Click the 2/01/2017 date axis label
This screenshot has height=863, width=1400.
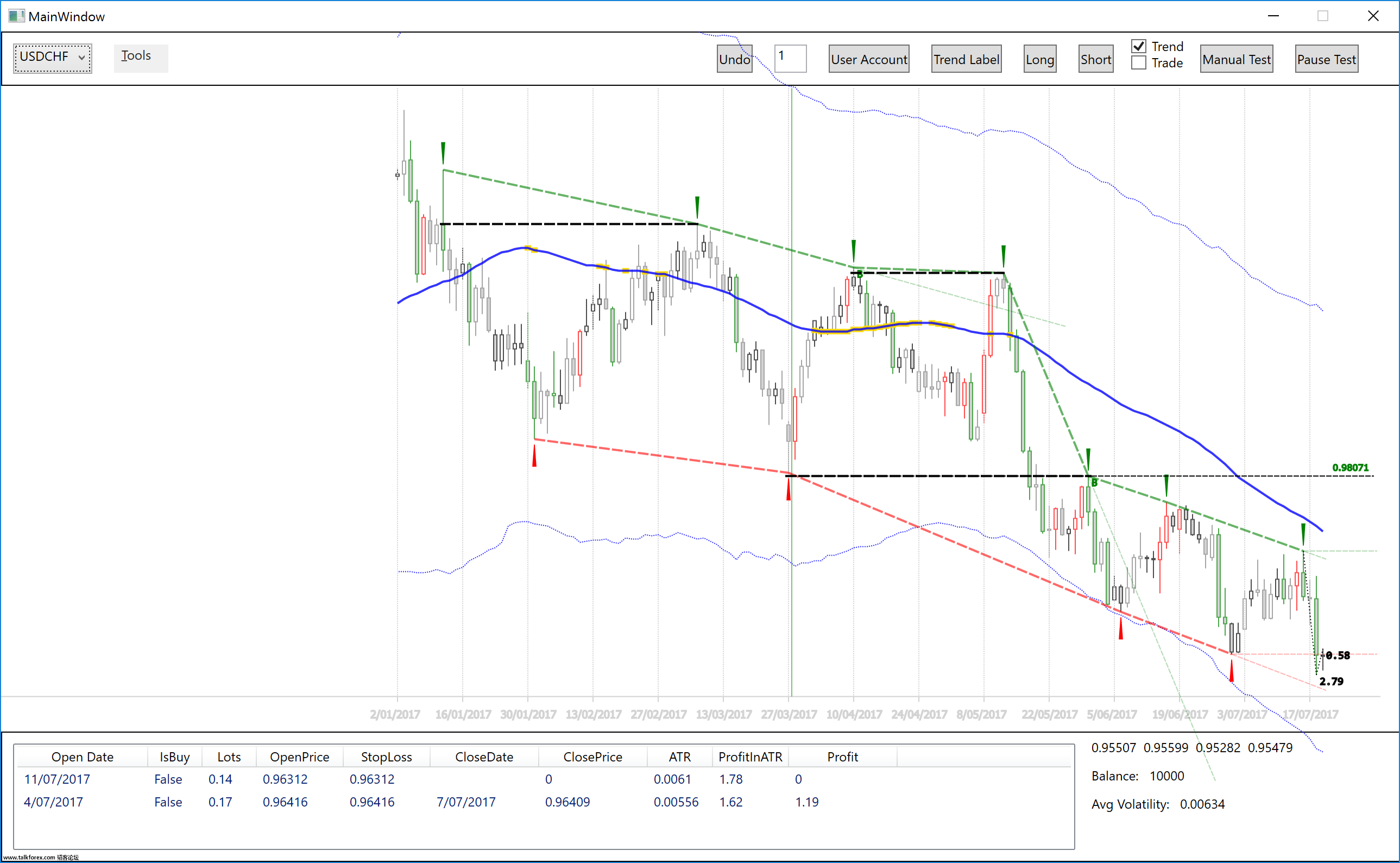pos(395,715)
